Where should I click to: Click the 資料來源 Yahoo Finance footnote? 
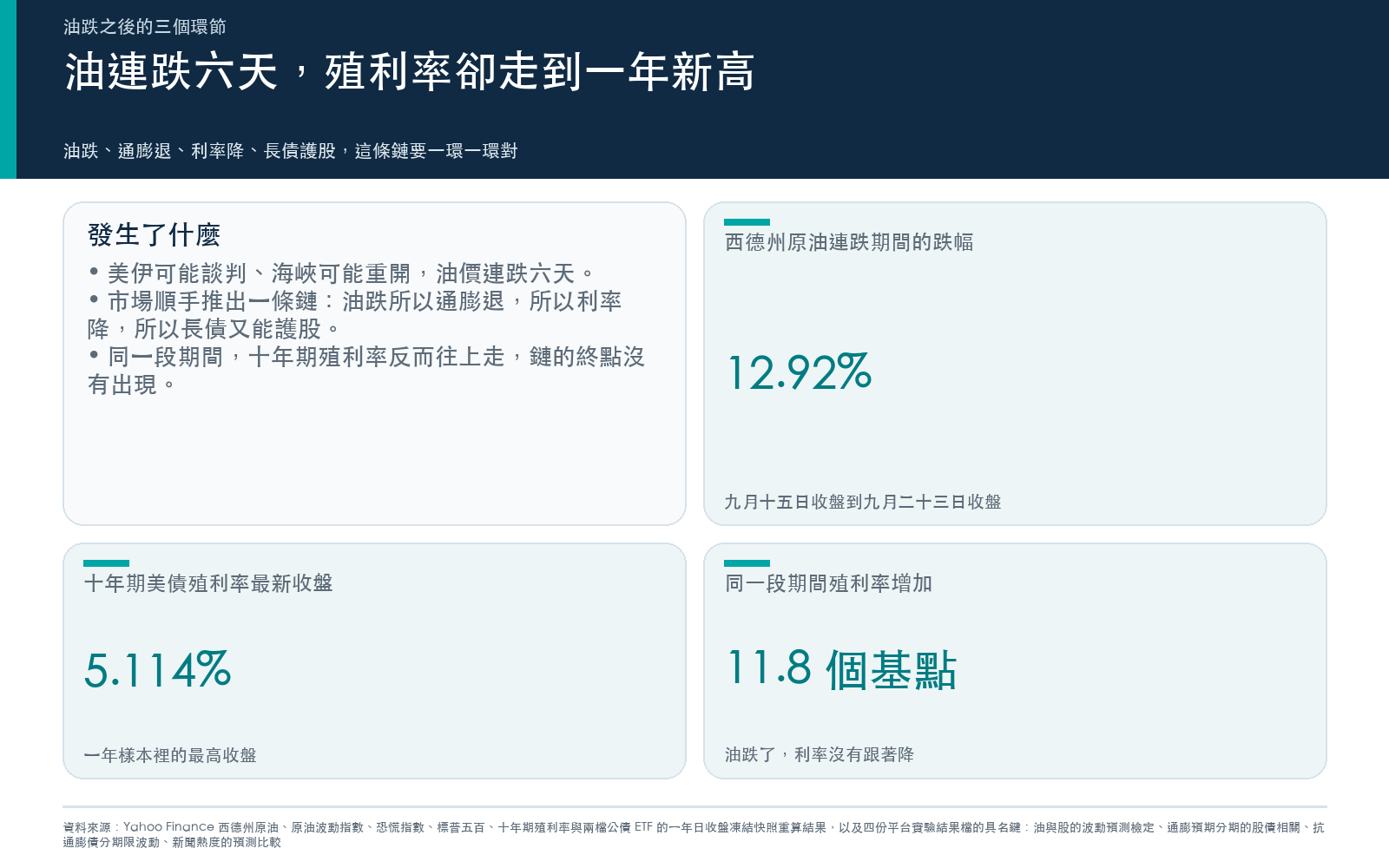pyautogui.click(x=694, y=834)
